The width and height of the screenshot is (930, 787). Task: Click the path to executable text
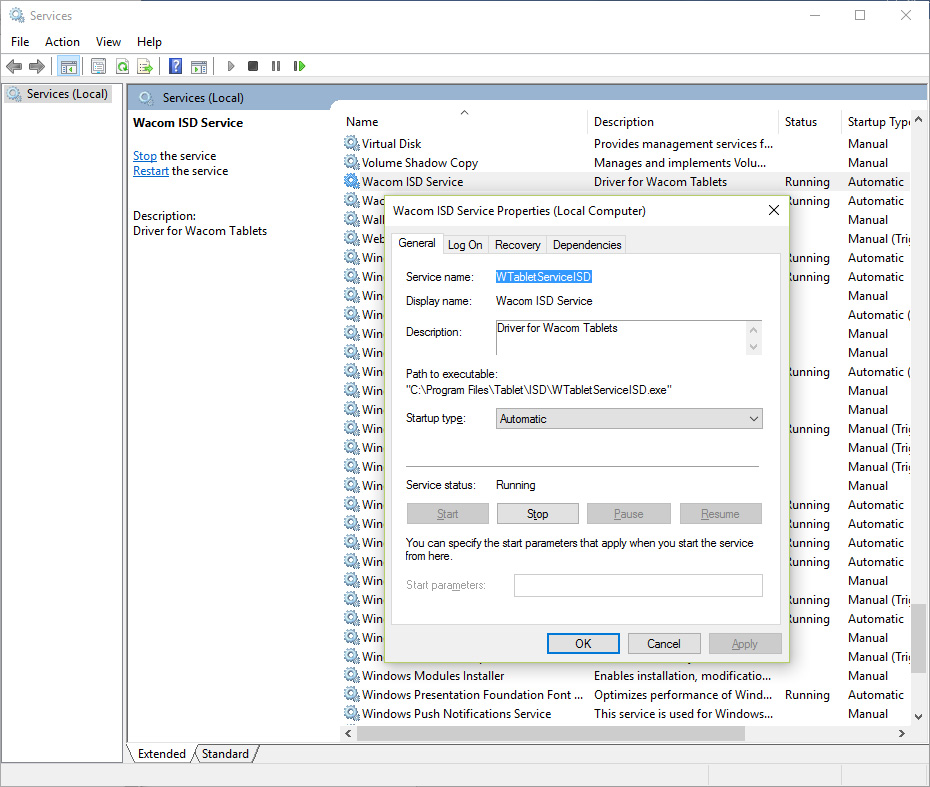[539, 390]
